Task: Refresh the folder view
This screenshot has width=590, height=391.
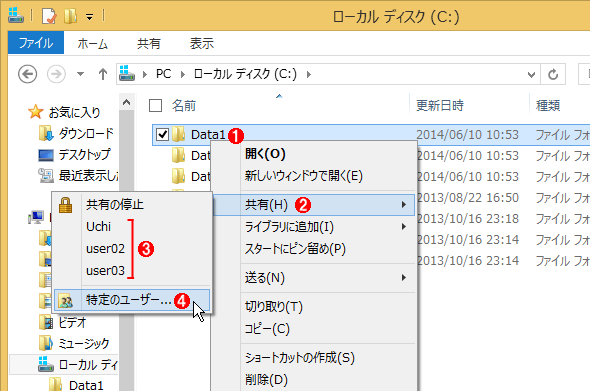Action: [553, 75]
